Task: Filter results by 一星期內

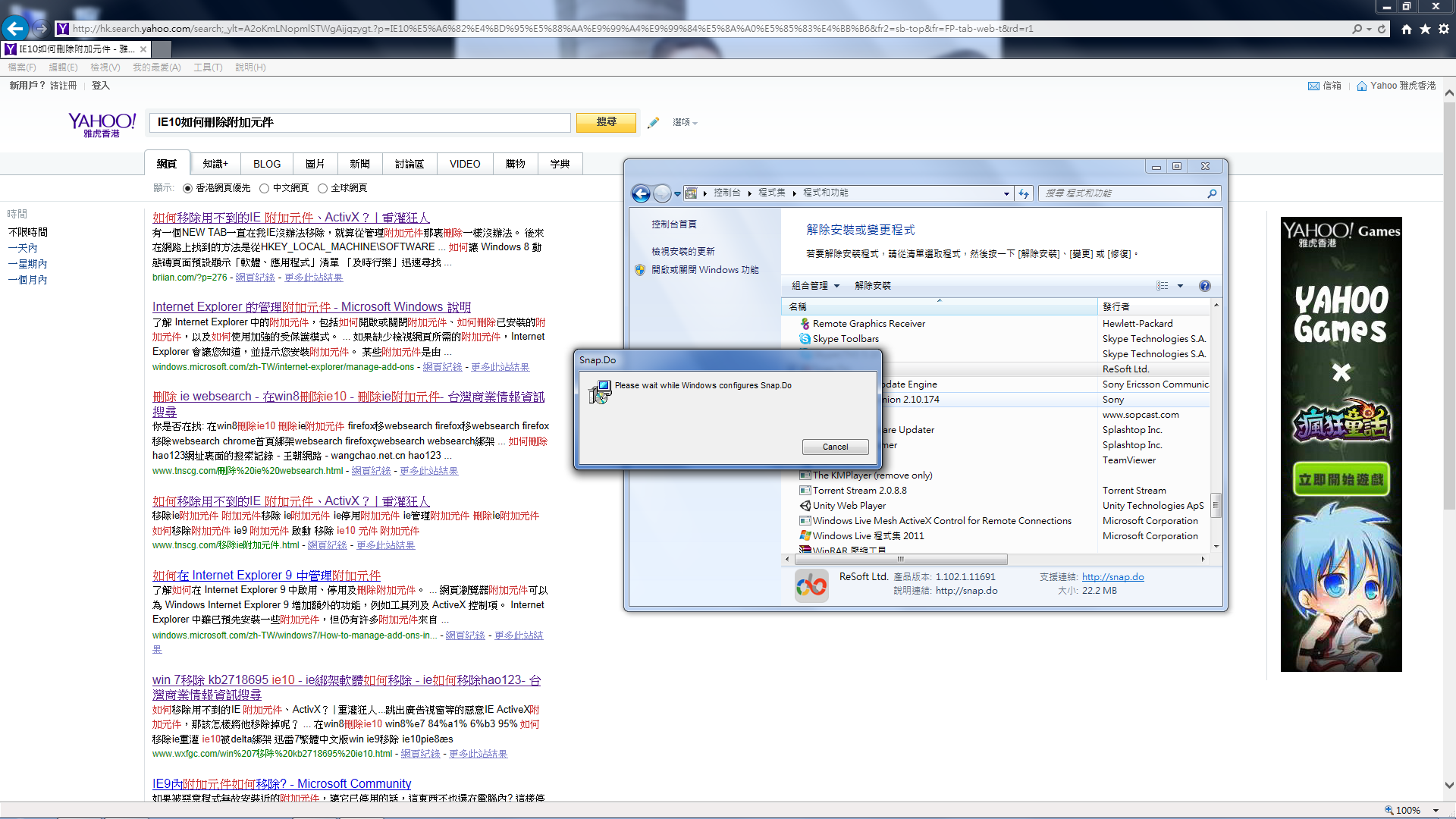Action: pos(28,264)
